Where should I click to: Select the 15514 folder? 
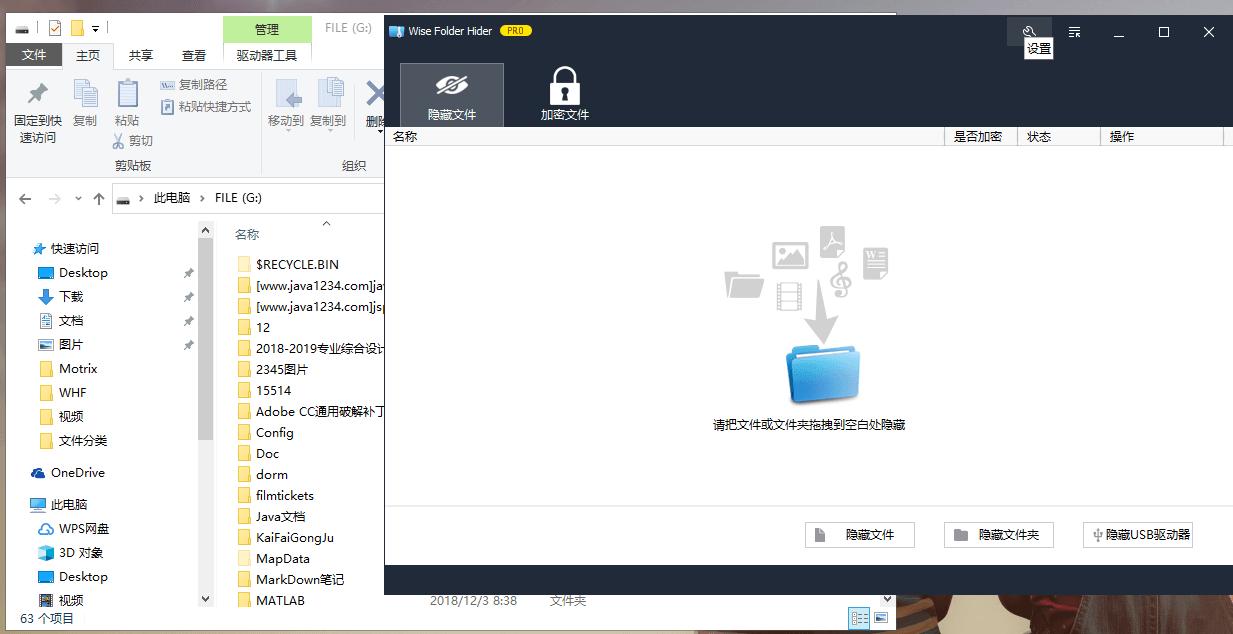(273, 390)
